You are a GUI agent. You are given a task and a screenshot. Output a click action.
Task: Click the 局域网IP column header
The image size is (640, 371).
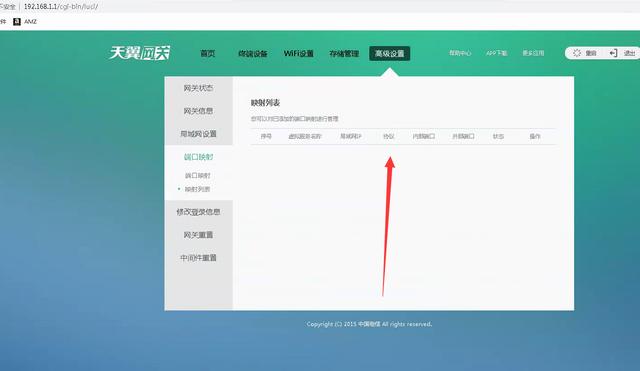point(351,136)
